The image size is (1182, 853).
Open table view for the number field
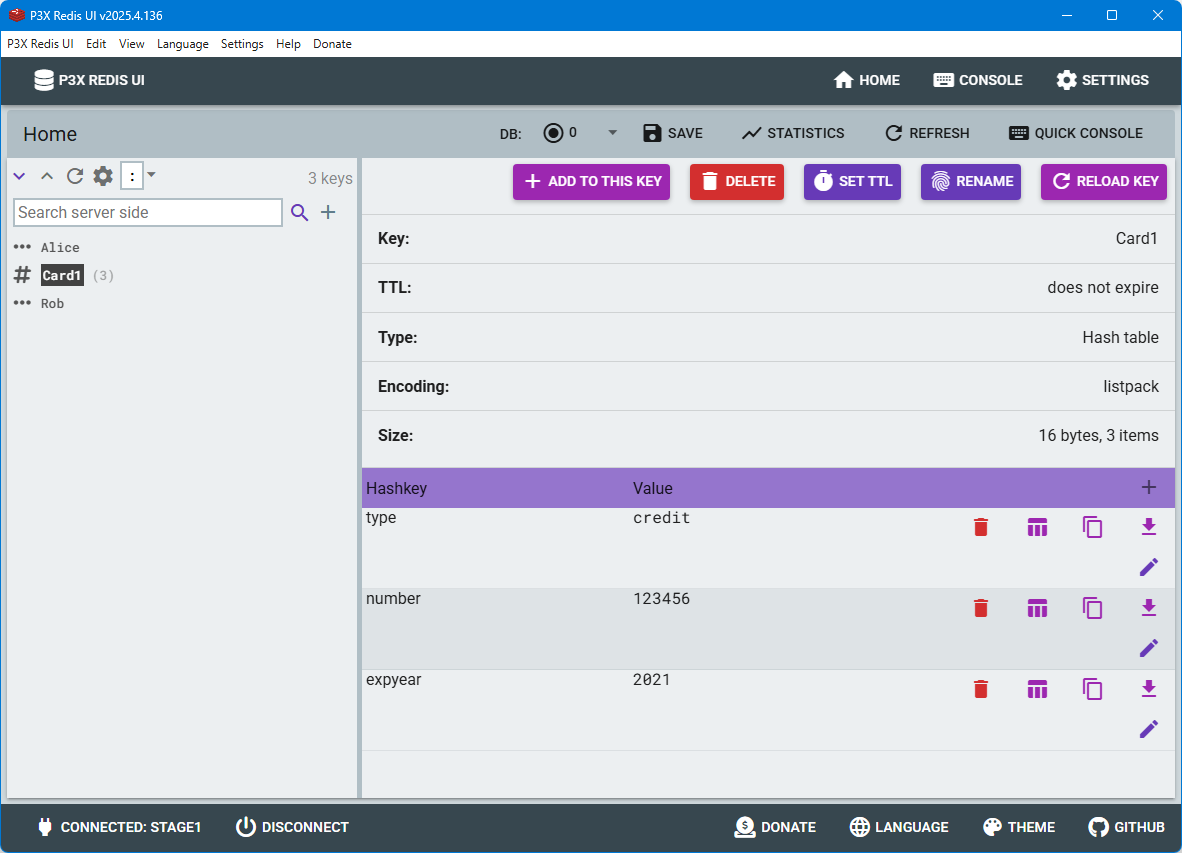(1037, 607)
